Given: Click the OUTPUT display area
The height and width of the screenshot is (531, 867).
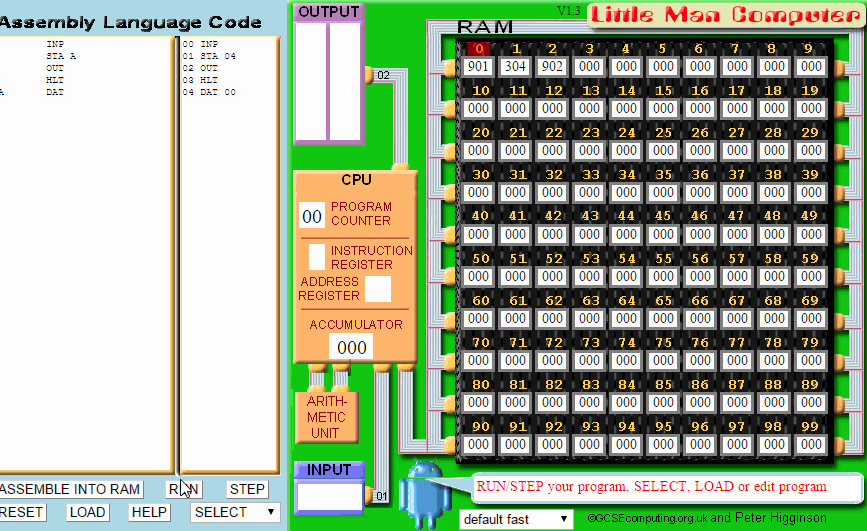Looking at the screenshot, I should point(328,82).
